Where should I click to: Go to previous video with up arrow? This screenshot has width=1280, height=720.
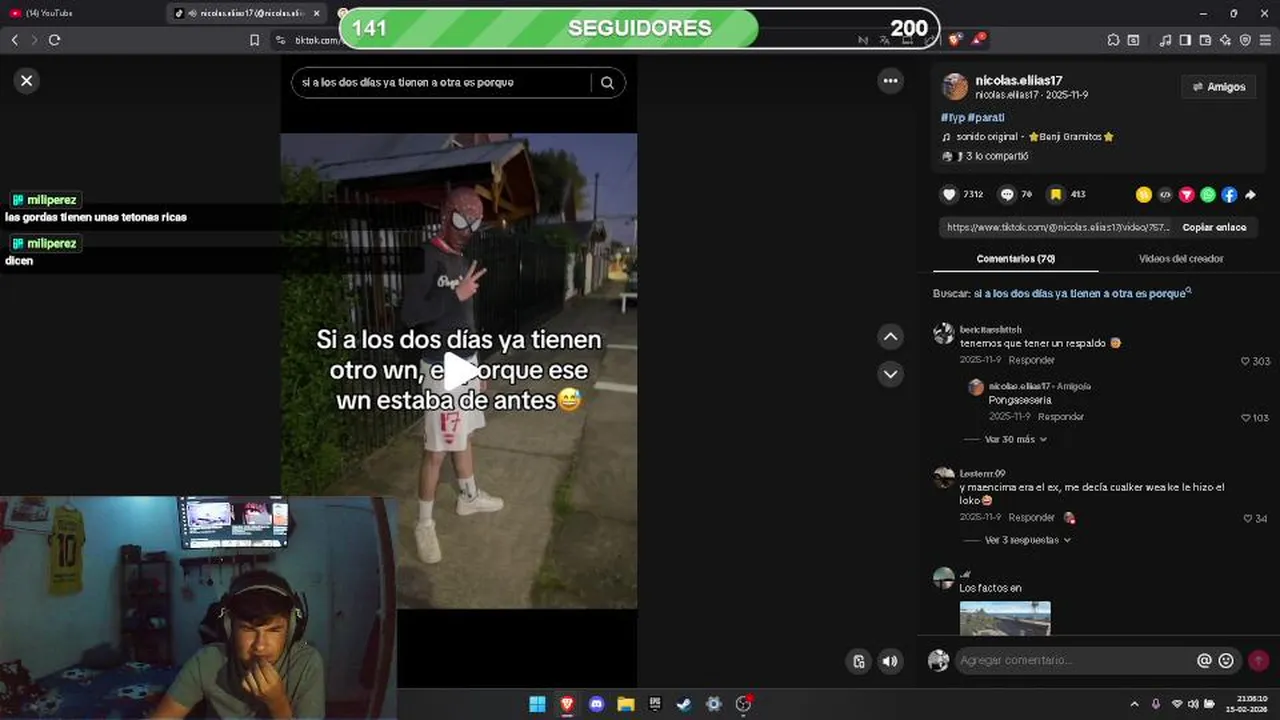(x=890, y=337)
